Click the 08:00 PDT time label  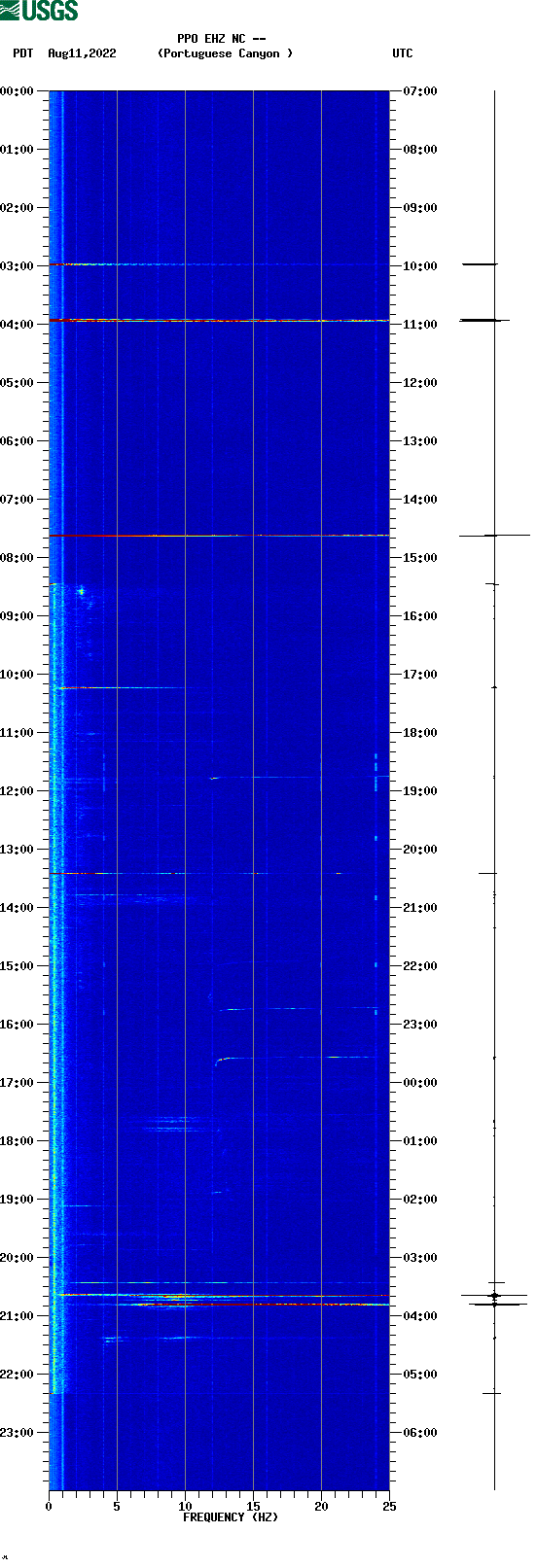pyautogui.click(x=17, y=558)
